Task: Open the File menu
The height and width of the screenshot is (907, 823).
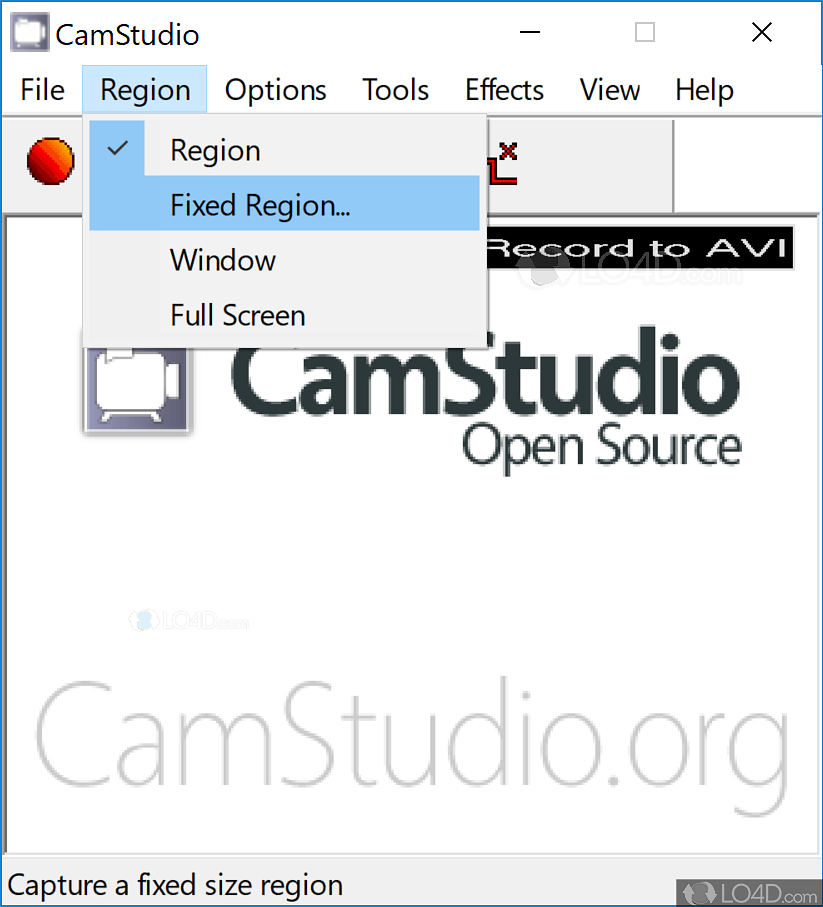Action: click(x=42, y=90)
